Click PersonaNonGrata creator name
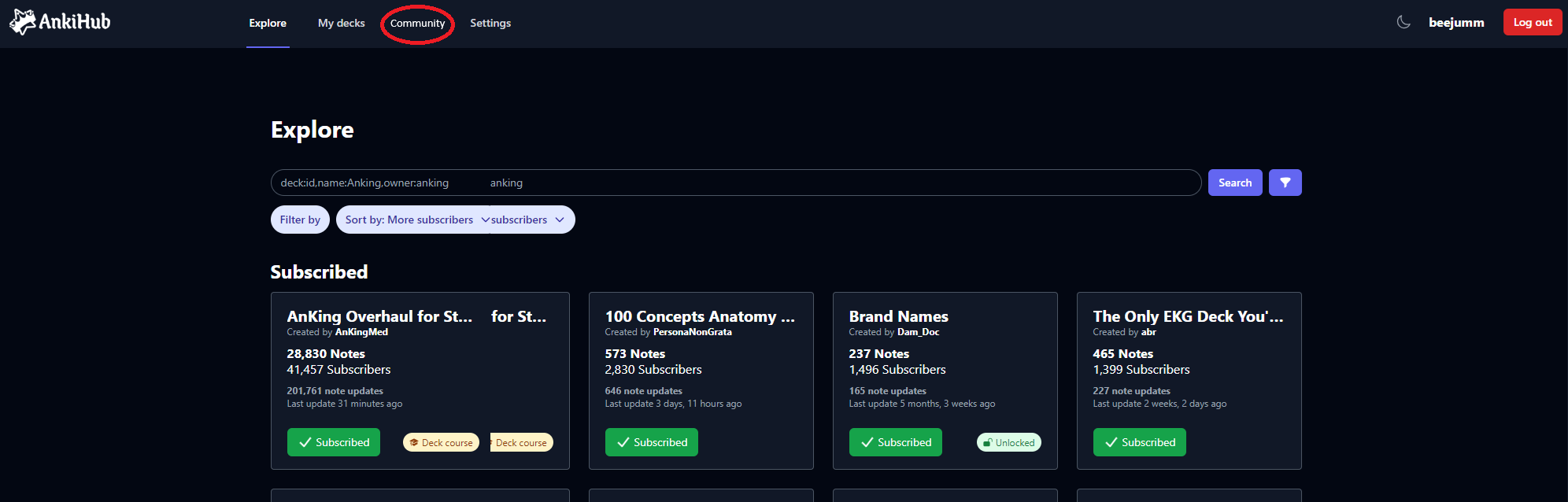Viewport: 1568px width, 502px height. pos(693,332)
